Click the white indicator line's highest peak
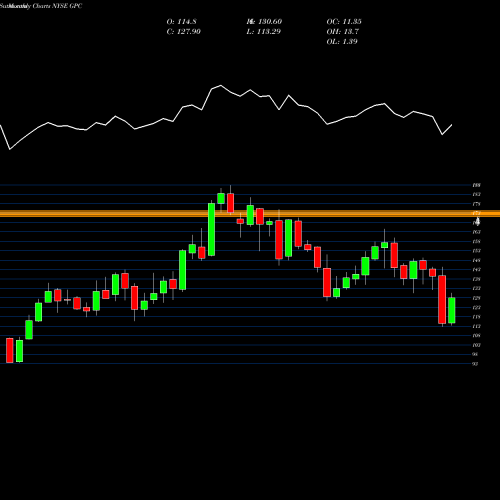 (x=221, y=85)
